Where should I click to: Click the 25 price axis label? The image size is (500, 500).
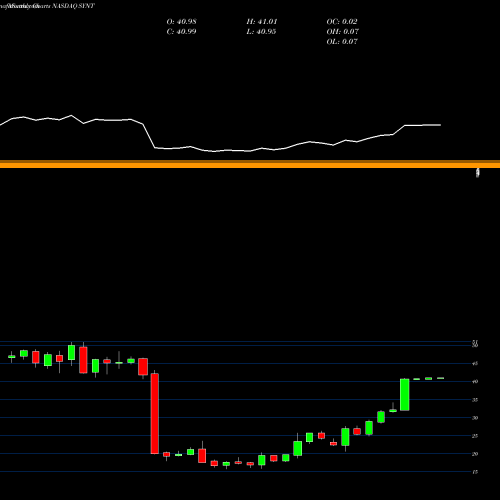click(x=475, y=436)
